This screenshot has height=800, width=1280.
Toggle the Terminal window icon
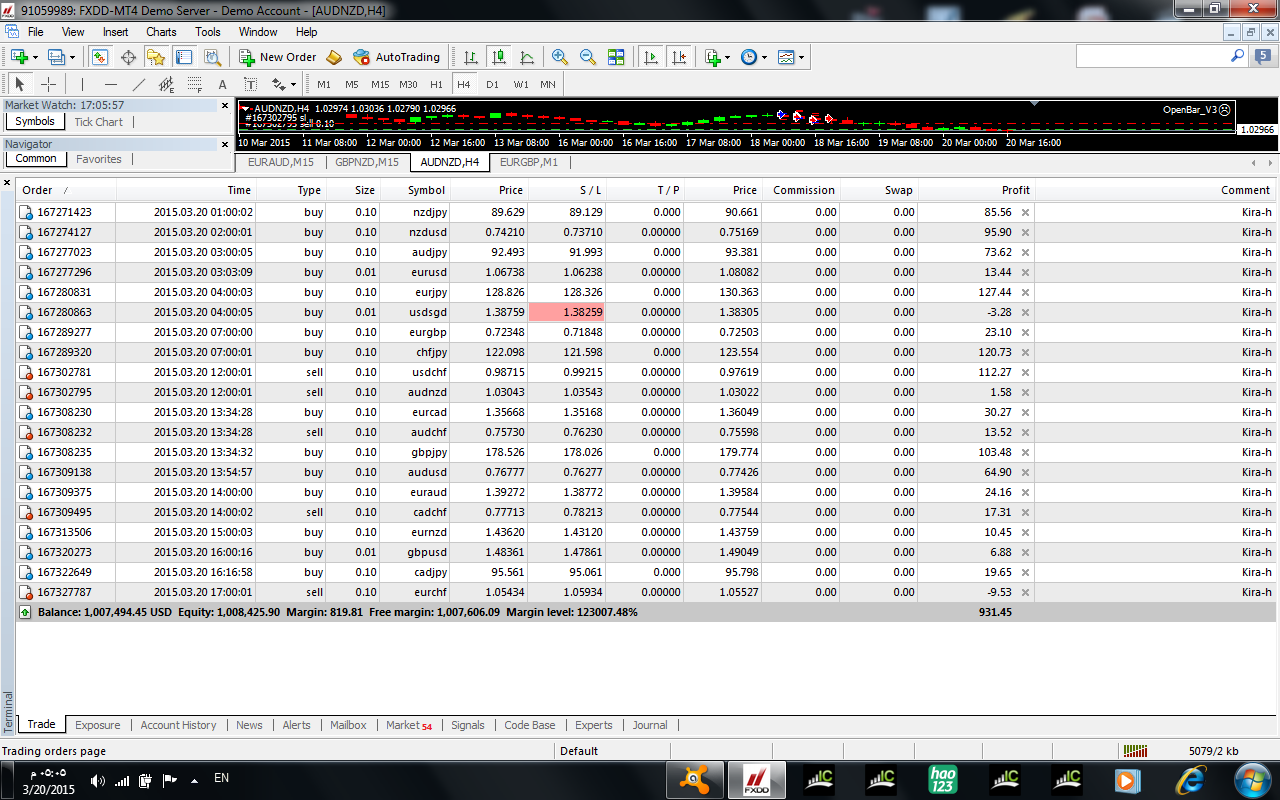(184, 57)
